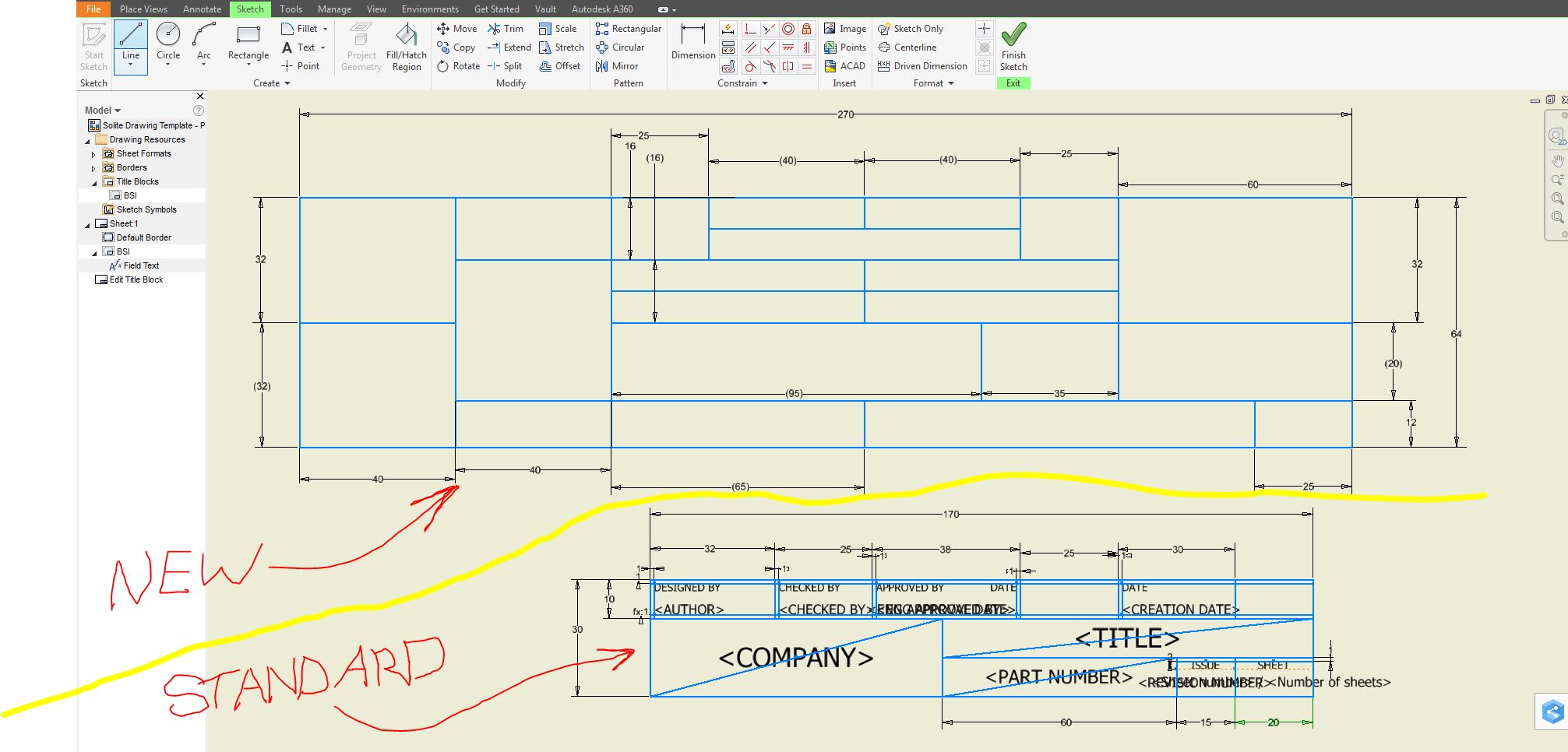Viewport: 1568px width, 752px height.
Task: Select Field Text under BSI
Action: pos(141,265)
